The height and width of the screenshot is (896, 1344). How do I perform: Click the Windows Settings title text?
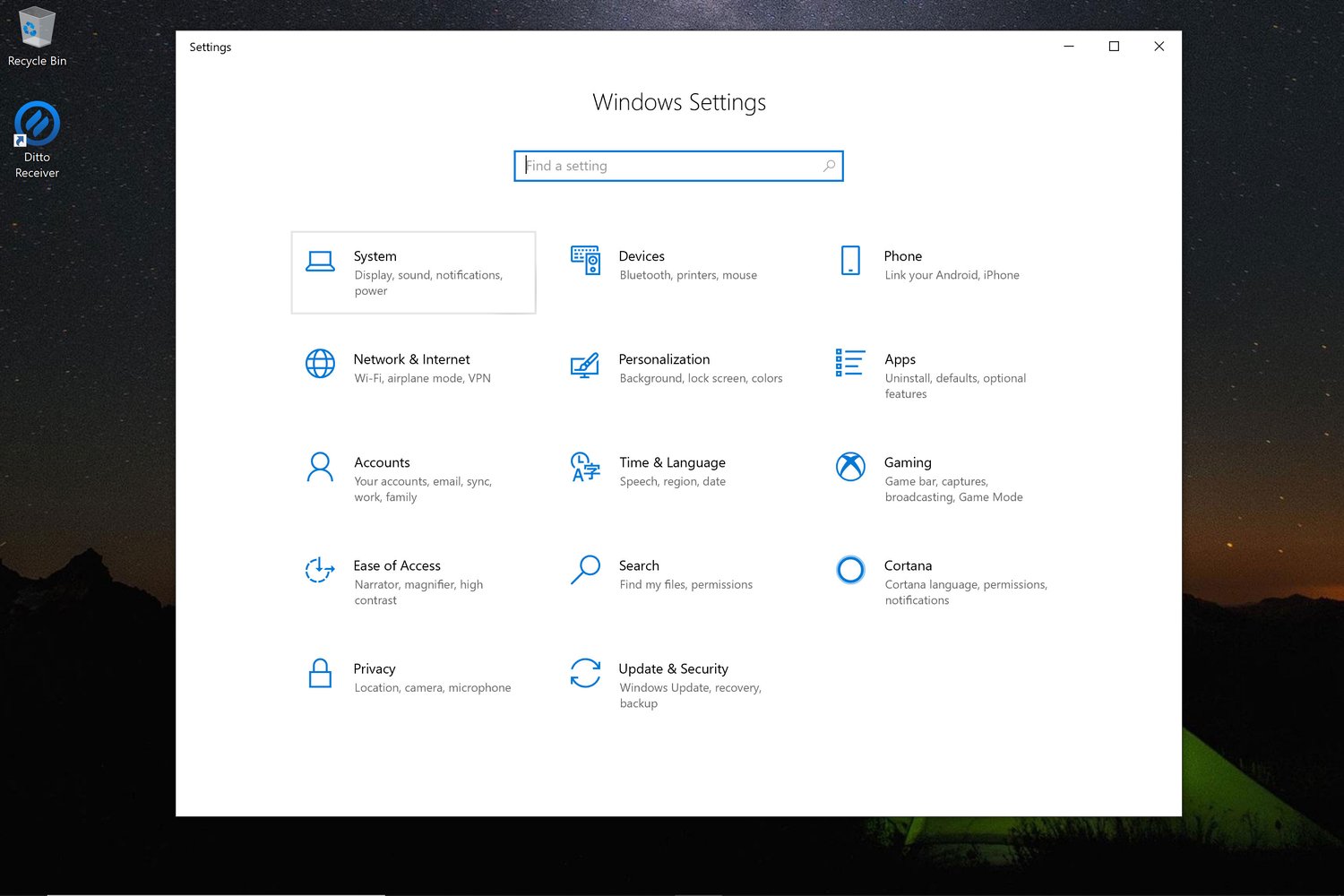pyautogui.click(x=678, y=102)
